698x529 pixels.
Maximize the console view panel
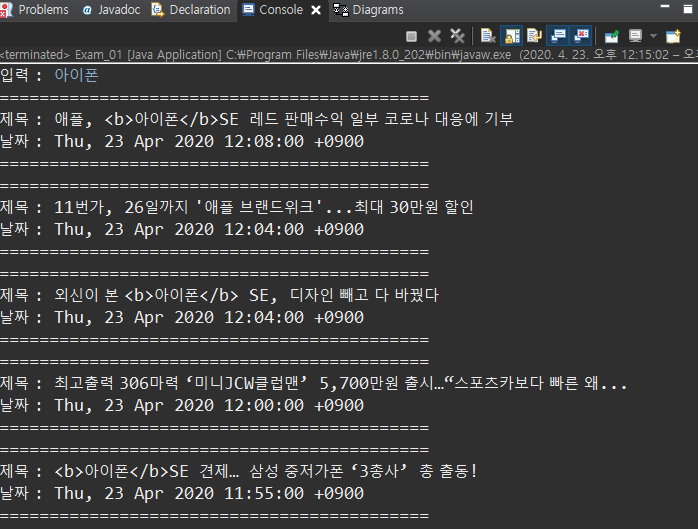point(688,8)
